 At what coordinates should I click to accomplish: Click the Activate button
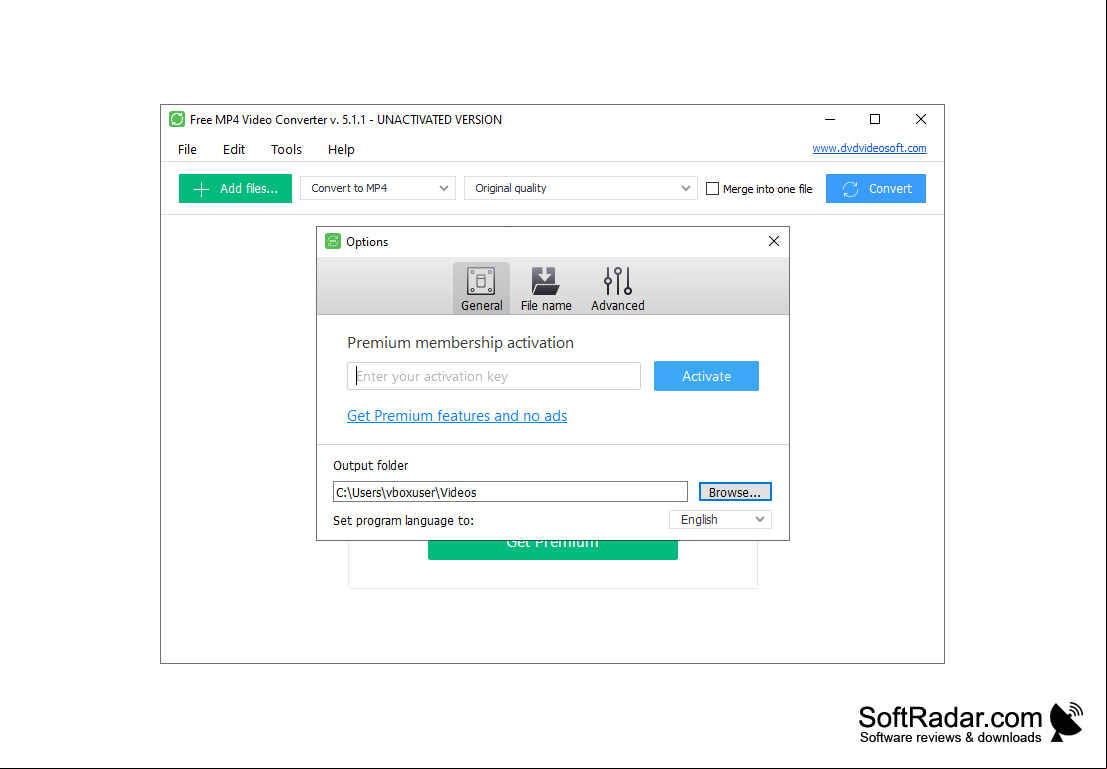click(706, 376)
